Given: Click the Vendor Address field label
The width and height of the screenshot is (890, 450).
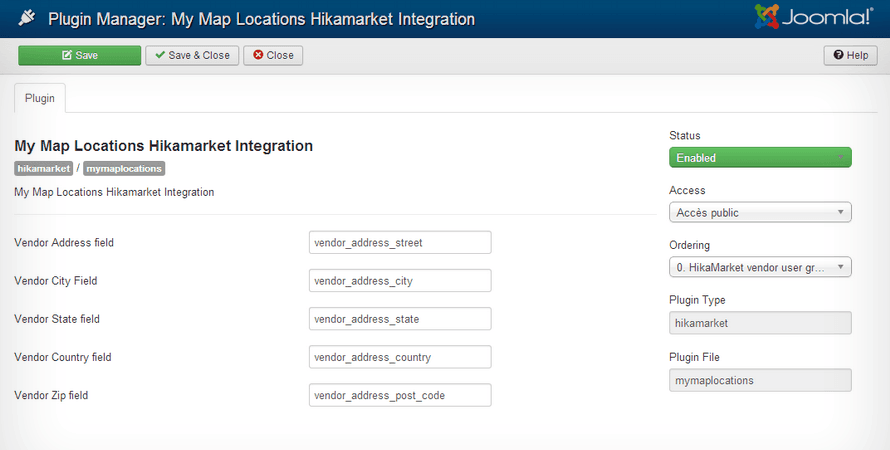Looking at the screenshot, I should (x=71, y=243).
